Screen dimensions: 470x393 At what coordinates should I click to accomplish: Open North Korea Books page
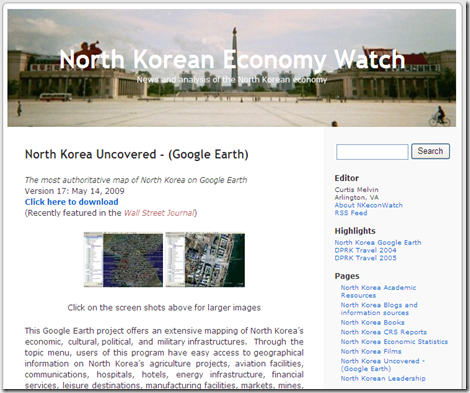coord(372,322)
